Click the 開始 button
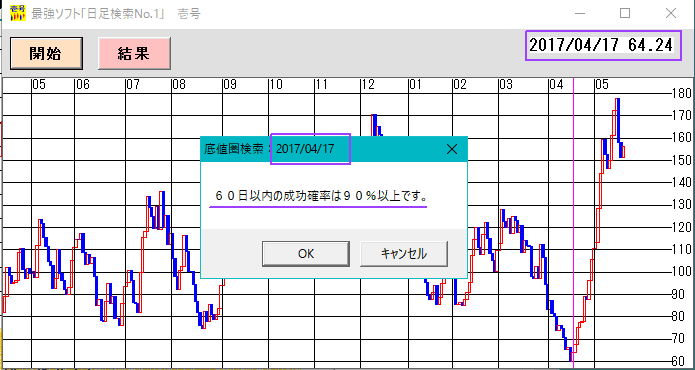This screenshot has width=695, height=370. (46, 54)
